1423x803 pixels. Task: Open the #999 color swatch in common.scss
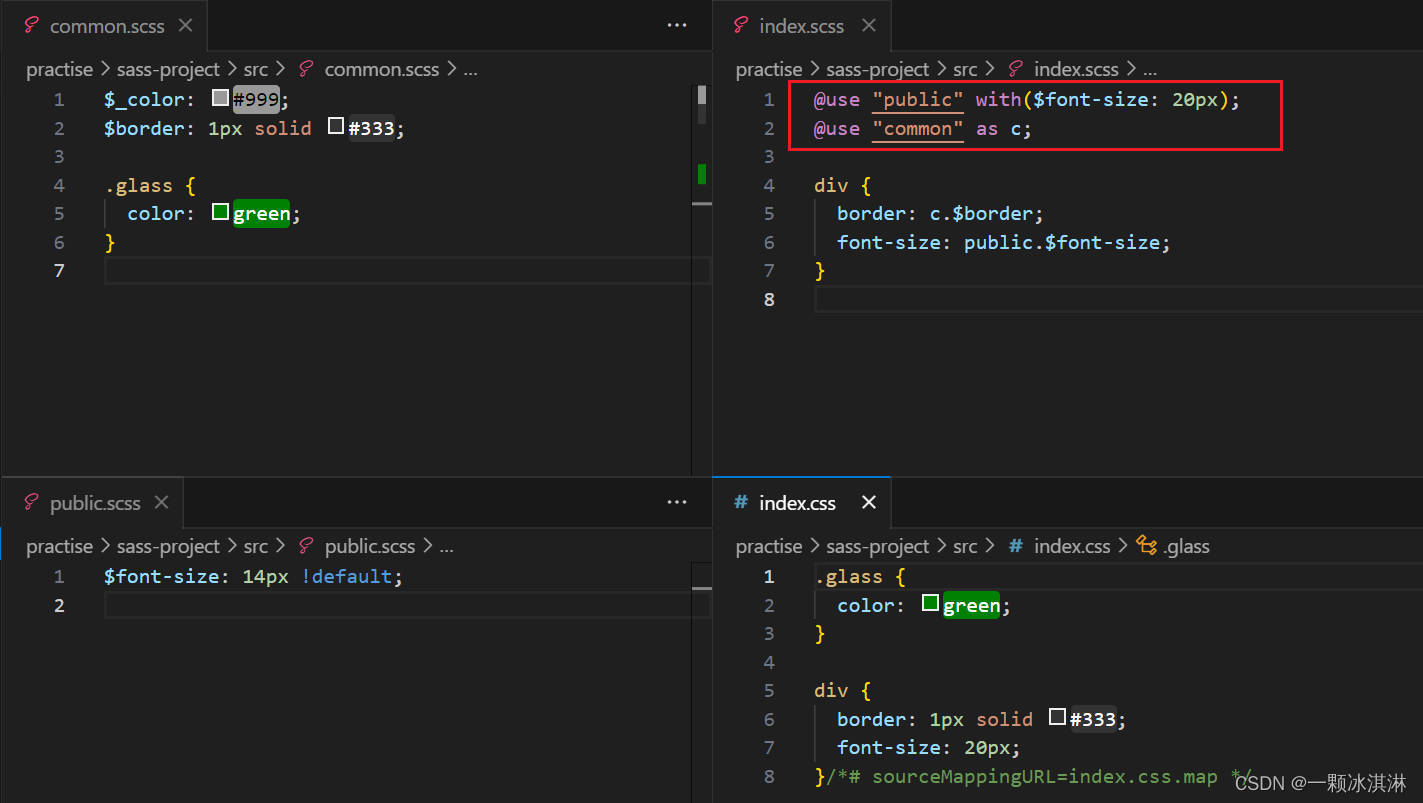(221, 99)
